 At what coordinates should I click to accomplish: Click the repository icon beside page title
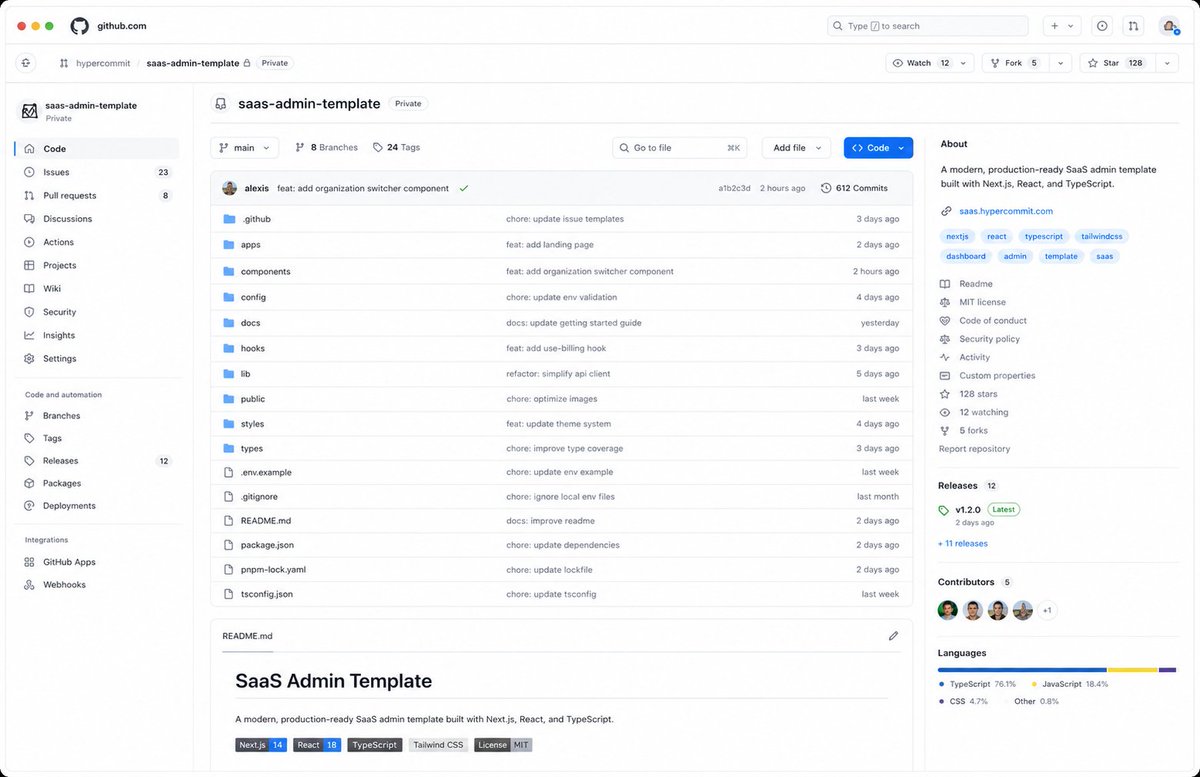tap(221, 104)
